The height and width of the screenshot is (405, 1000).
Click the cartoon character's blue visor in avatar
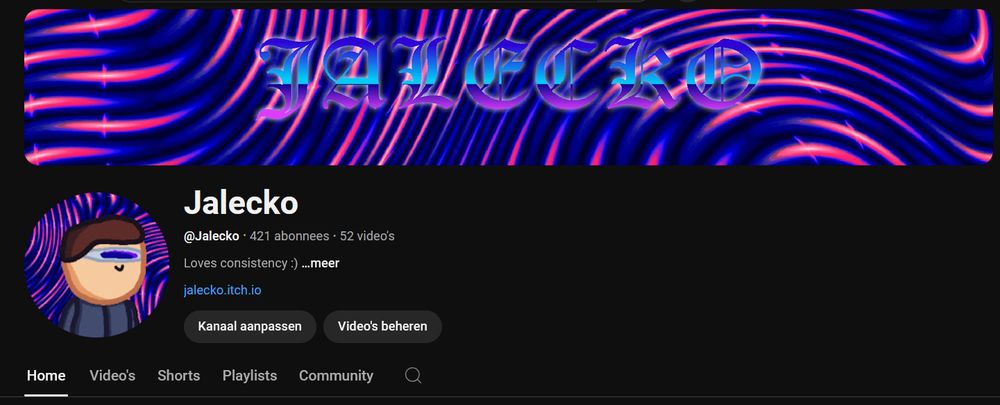tap(112, 255)
